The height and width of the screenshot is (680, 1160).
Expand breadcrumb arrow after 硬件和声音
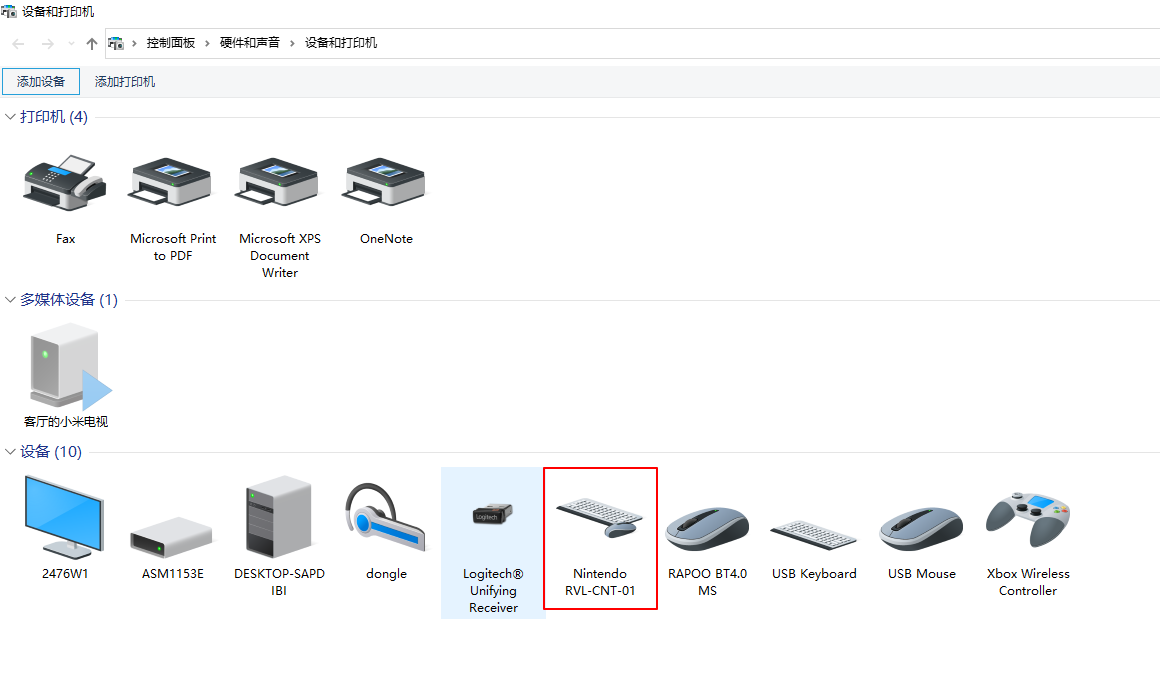[292, 44]
